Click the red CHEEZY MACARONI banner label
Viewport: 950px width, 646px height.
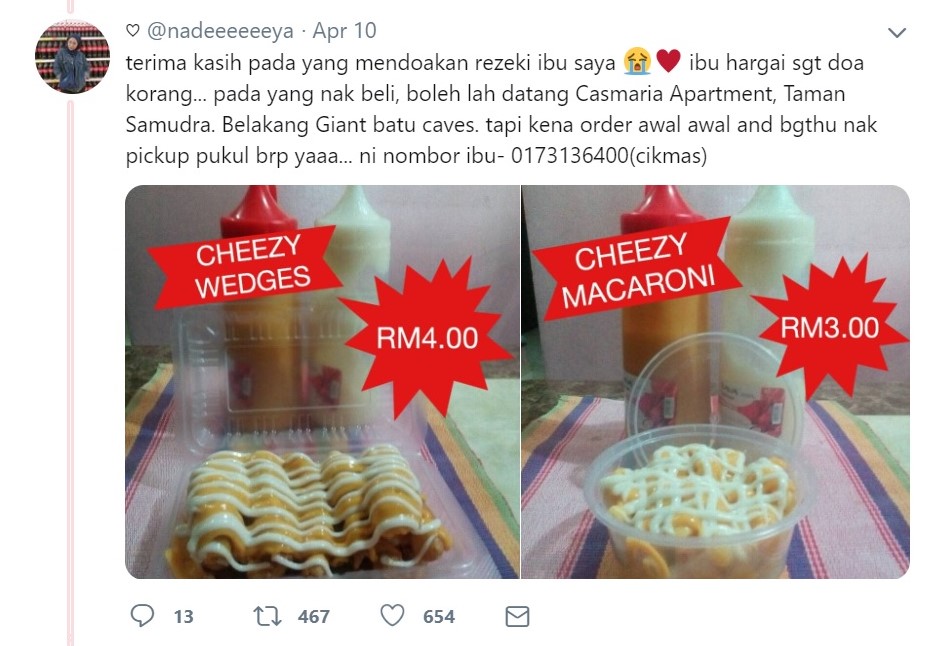637,268
